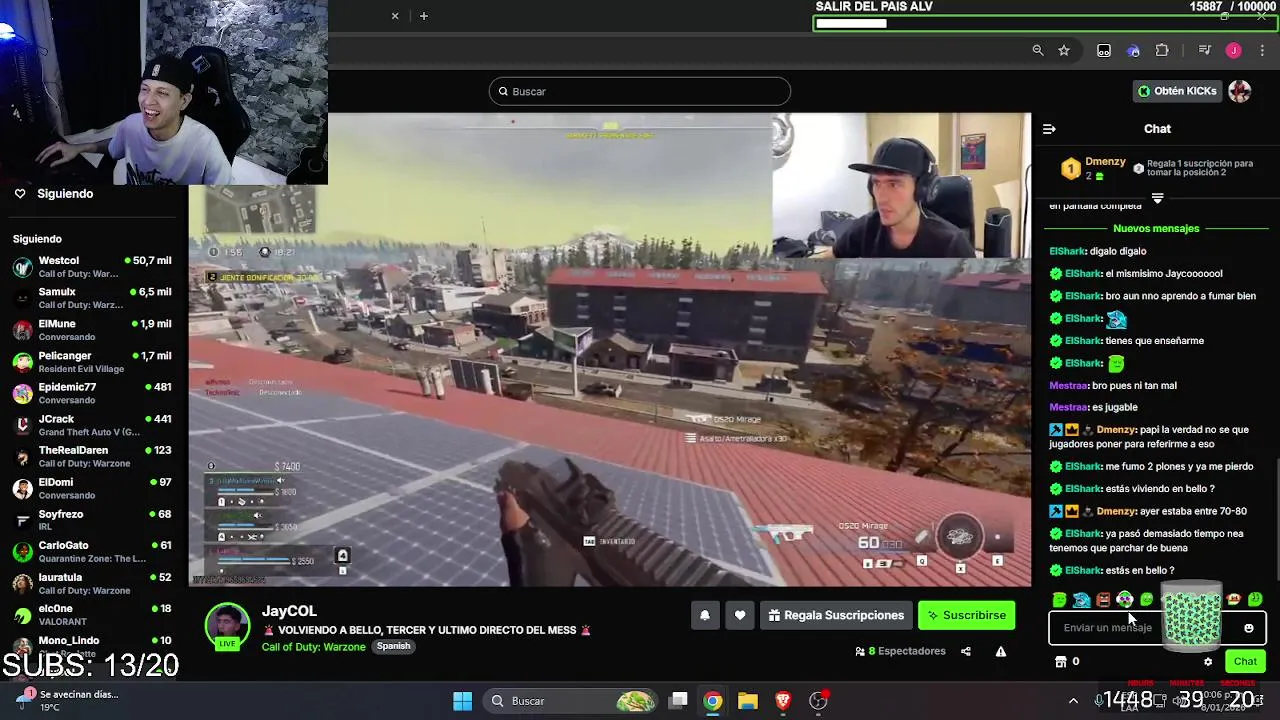Open Call of Duty: Warzone category link
This screenshot has height=720, width=1280.
coord(314,646)
